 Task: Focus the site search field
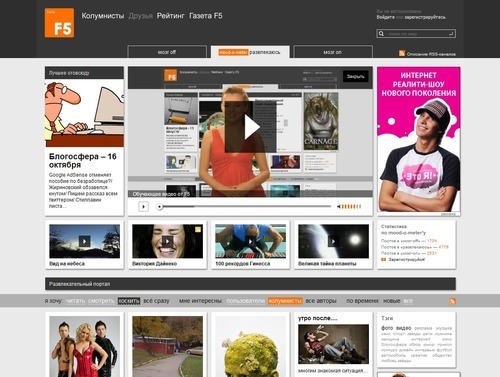pyautogui.click(x=417, y=34)
